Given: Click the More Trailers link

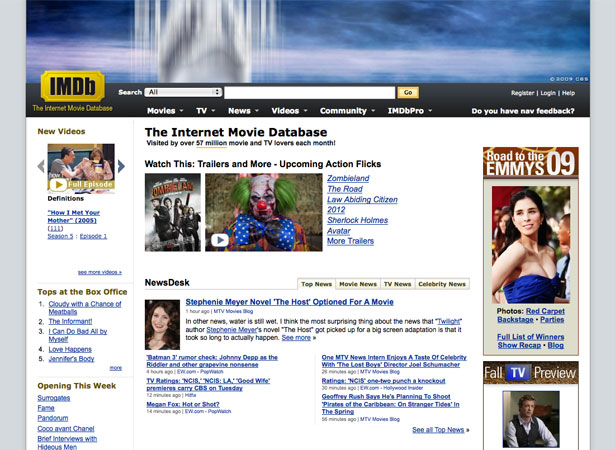Looking at the screenshot, I should point(350,241).
